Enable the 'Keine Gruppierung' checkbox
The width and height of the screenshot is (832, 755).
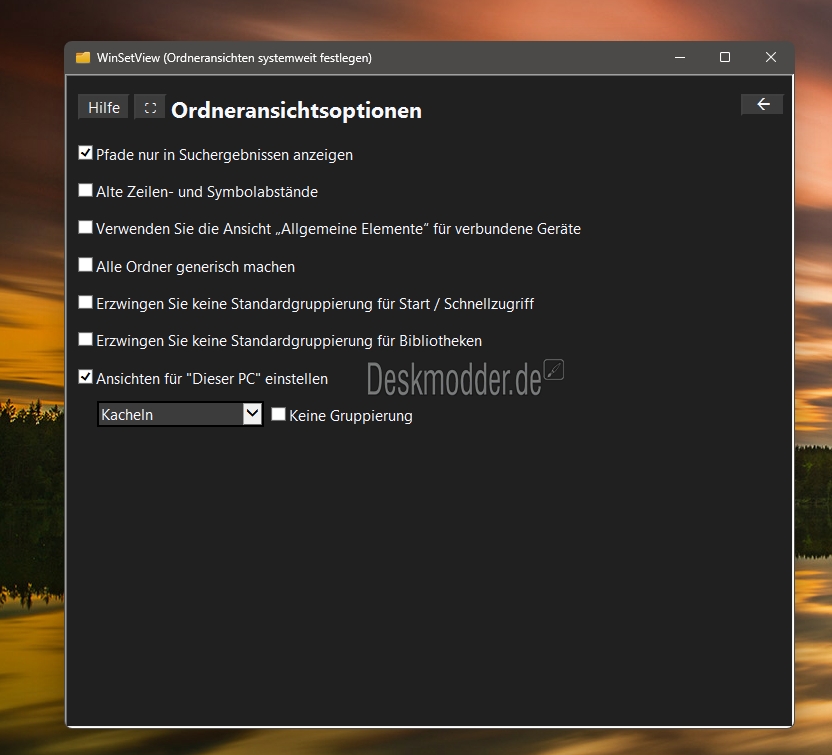coord(279,414)
